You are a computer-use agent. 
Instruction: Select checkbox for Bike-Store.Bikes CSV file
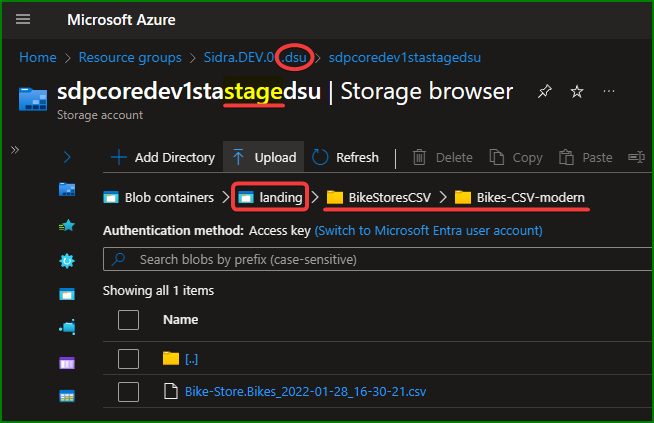[x=128, y=391]
